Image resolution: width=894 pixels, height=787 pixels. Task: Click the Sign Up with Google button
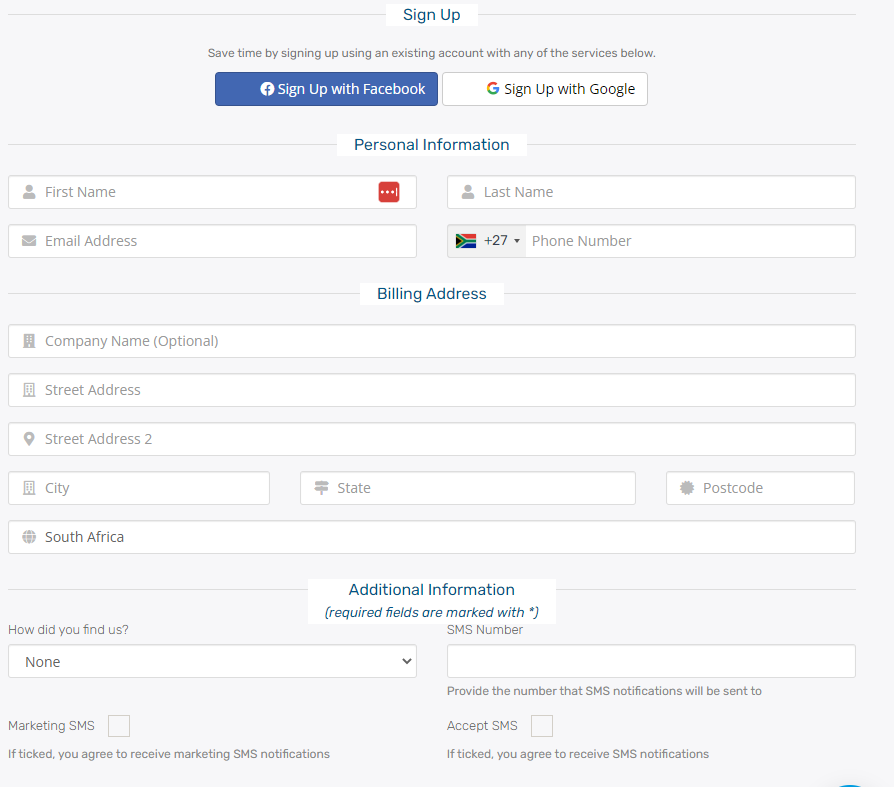[x=544, y=89]
